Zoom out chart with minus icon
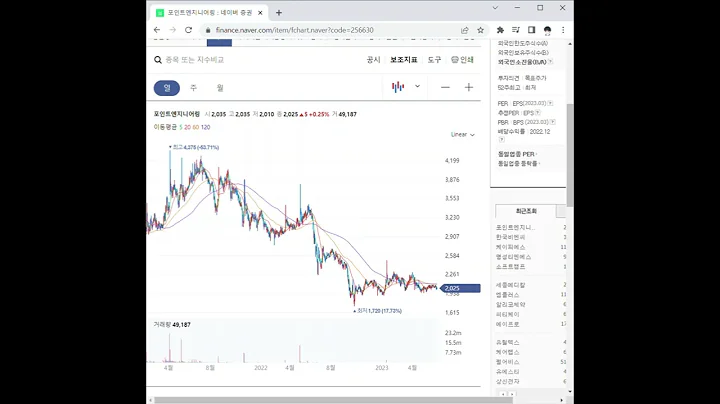 click(x=445, y=87)
